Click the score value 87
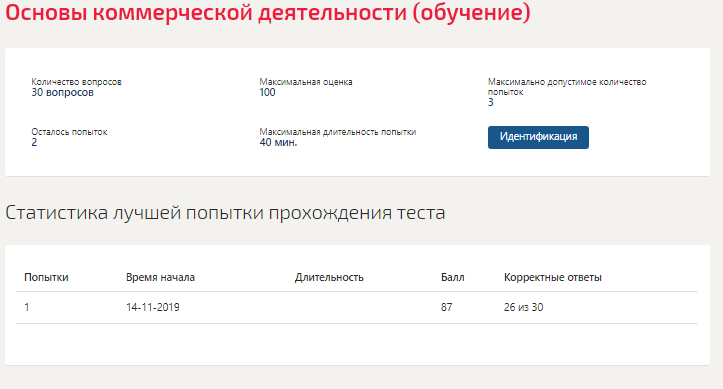Screen dimensions: 723x389 (x=446, y=307)
